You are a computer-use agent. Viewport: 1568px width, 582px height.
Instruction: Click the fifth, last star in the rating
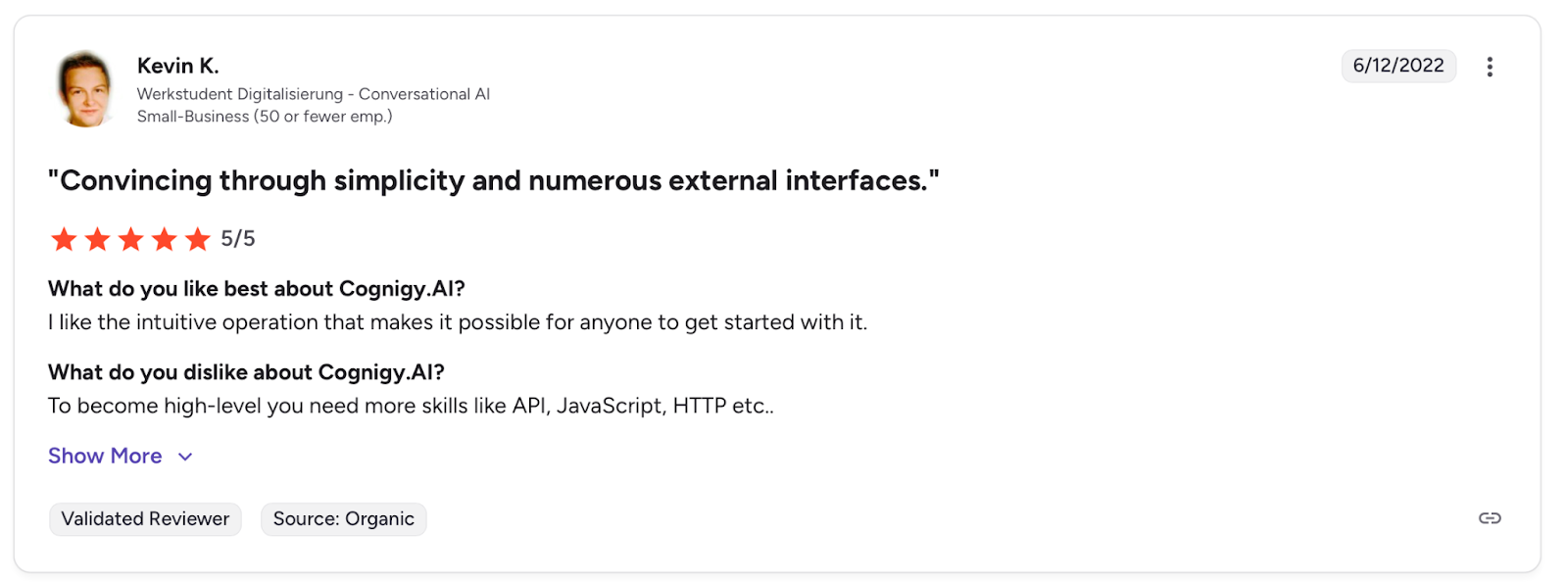coord(198,239)
